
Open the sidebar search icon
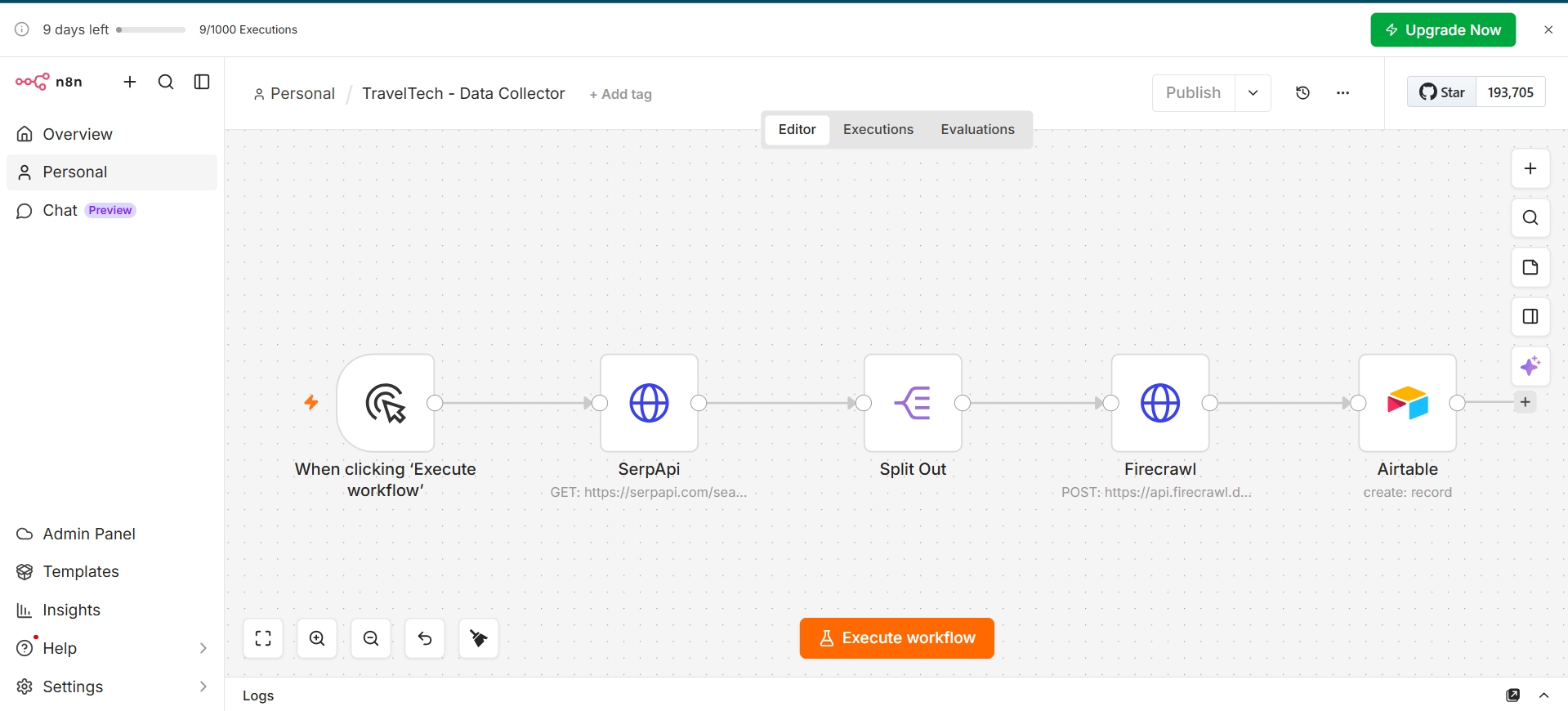click(166, 82)
